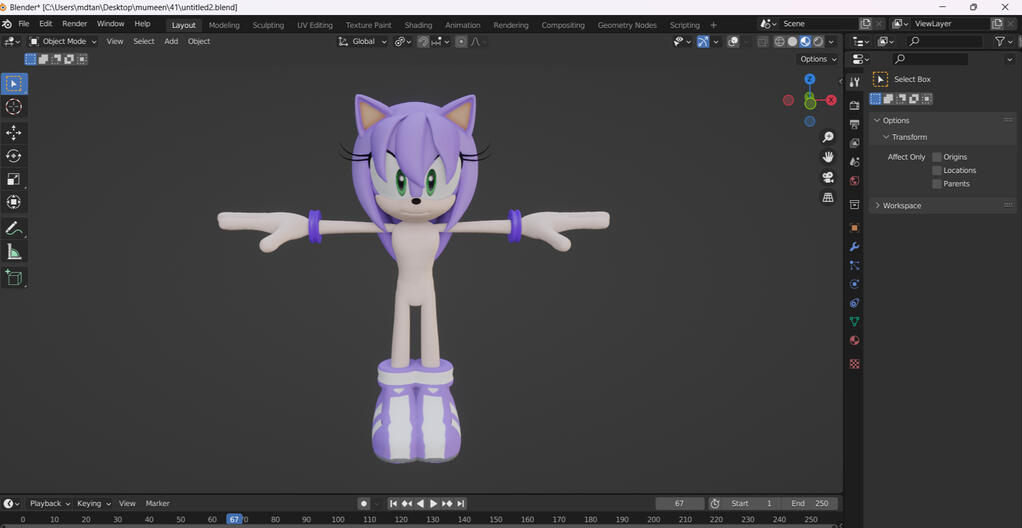The height and width of the screenshot is (528, 1022).
Task: Open the Tool properties tab (wrench and screwdriver)
Action: pos(854,81)
